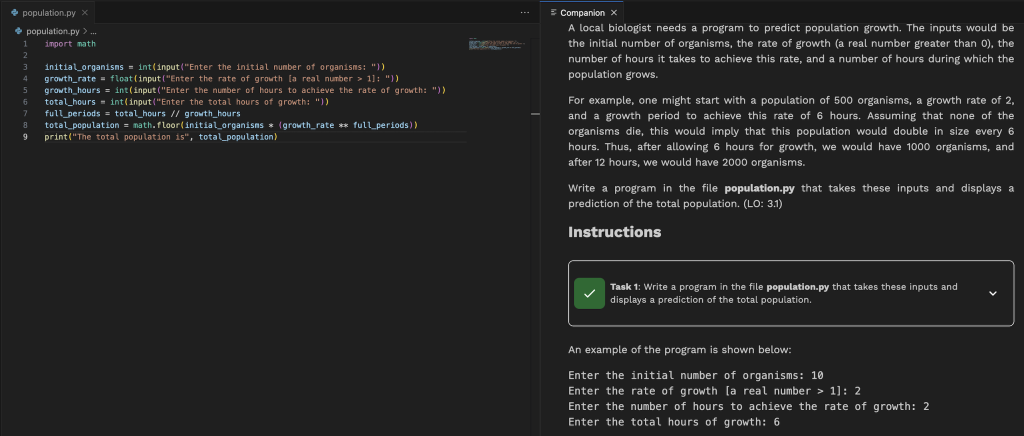Switch to the population.py tab
This screenshot has width=1024, height=436.
pos(48,12)
